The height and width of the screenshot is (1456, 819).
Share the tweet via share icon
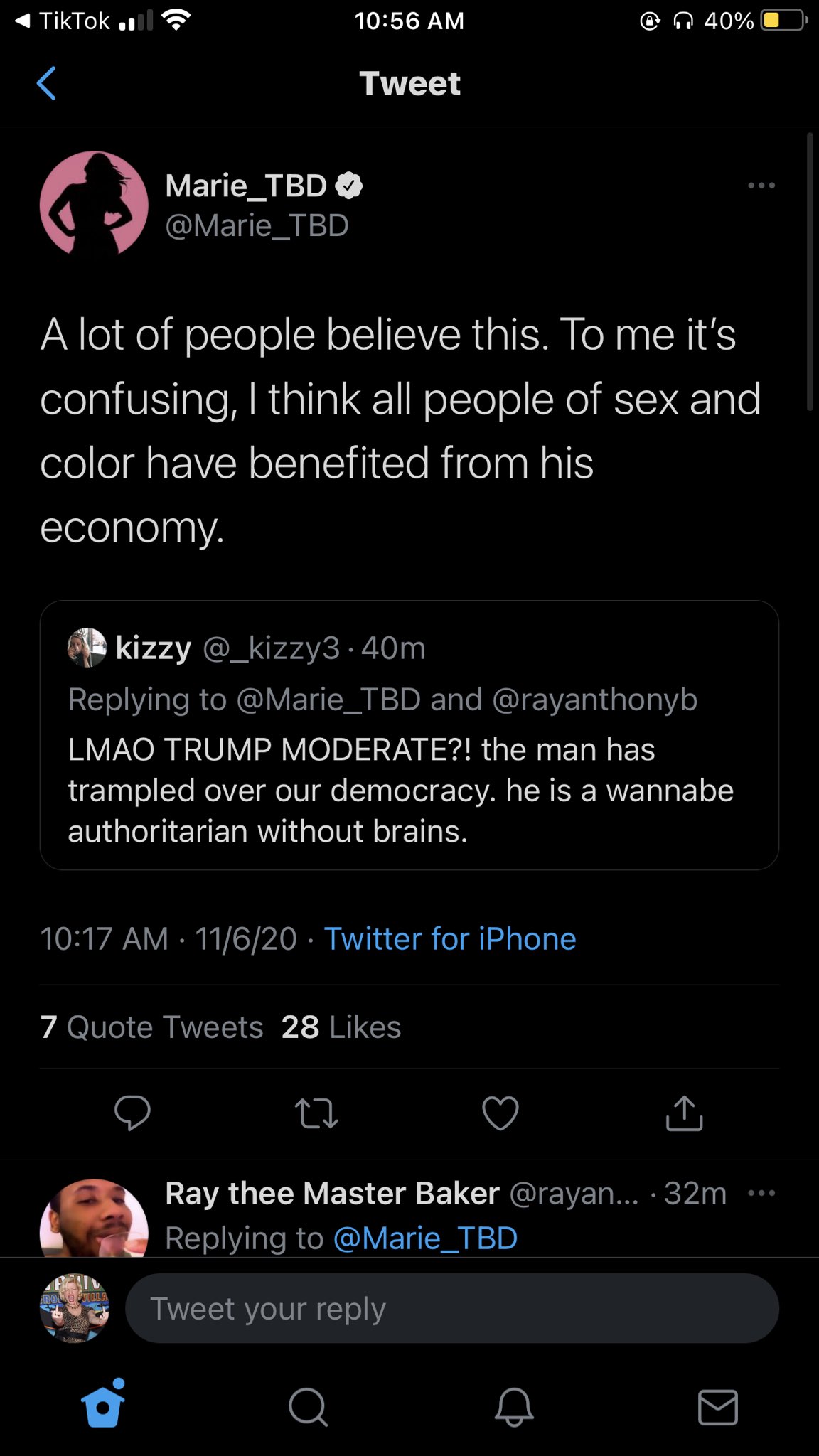(684, 1113)
